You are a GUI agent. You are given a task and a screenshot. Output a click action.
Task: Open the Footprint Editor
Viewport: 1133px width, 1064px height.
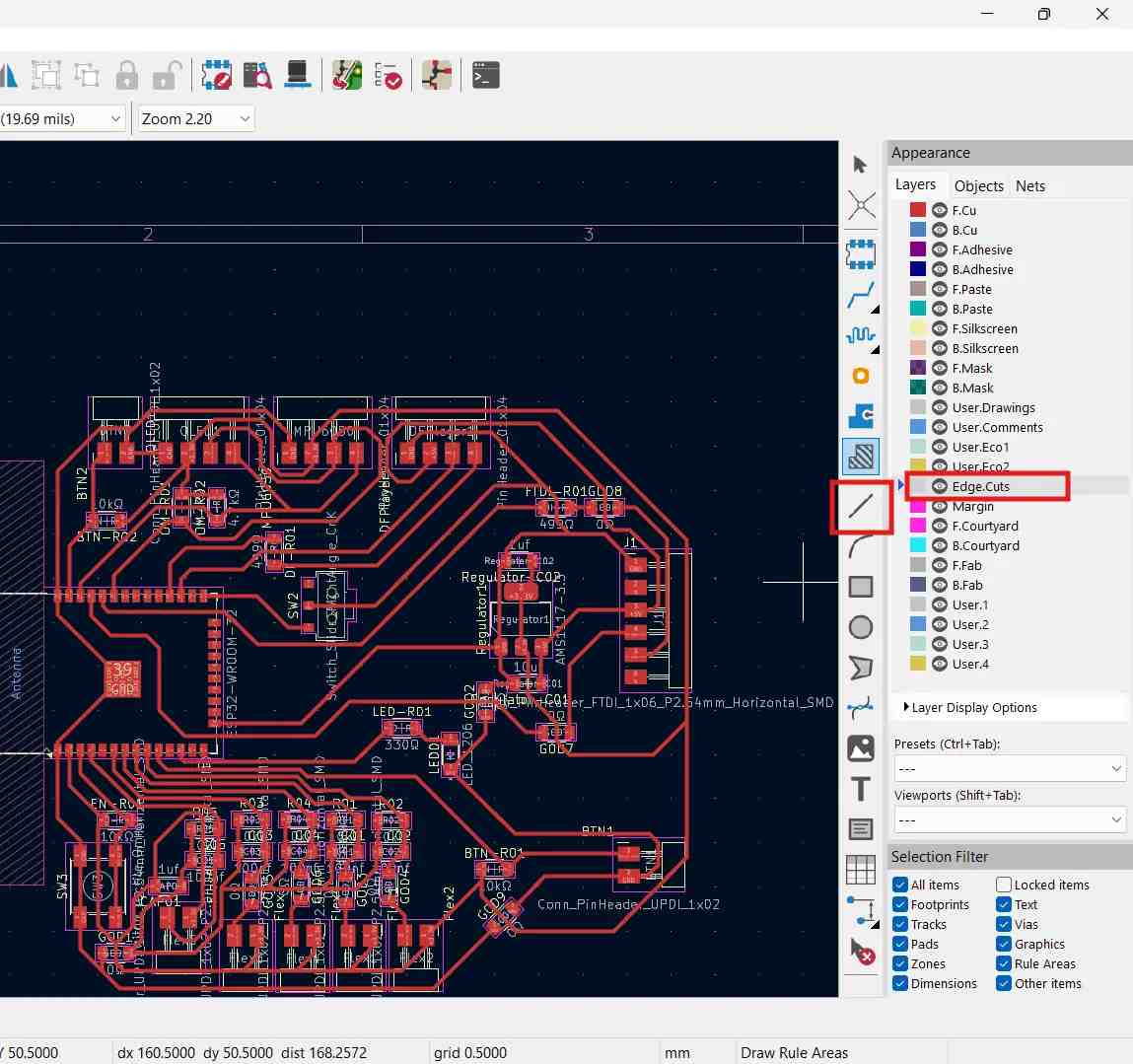point(216,75)
